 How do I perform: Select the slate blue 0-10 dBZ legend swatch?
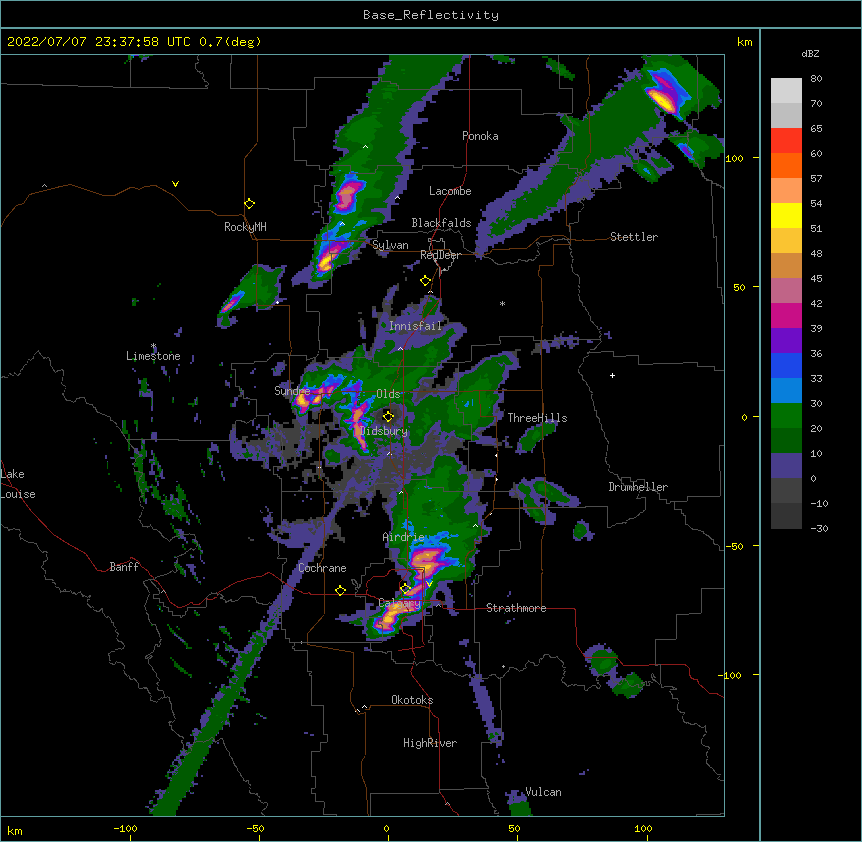tap(786, 466)
